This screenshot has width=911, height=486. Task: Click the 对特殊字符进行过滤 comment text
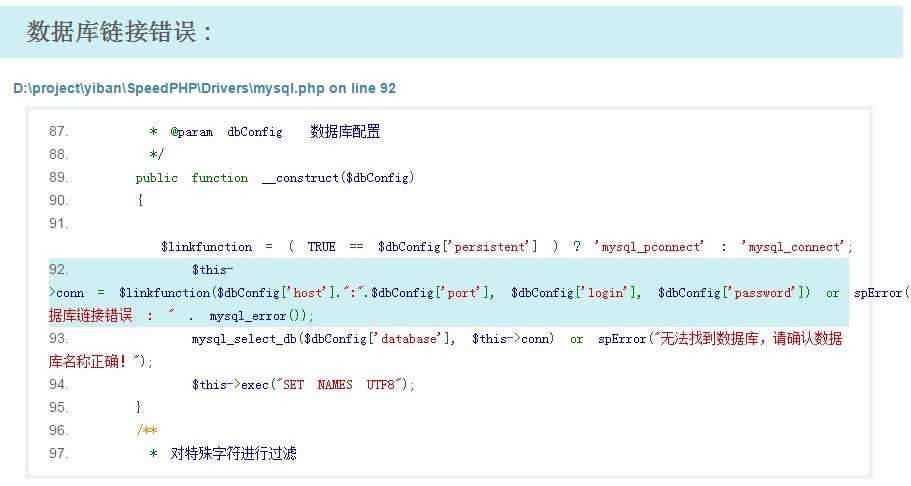pyautogui.click(x=234, y=453)
